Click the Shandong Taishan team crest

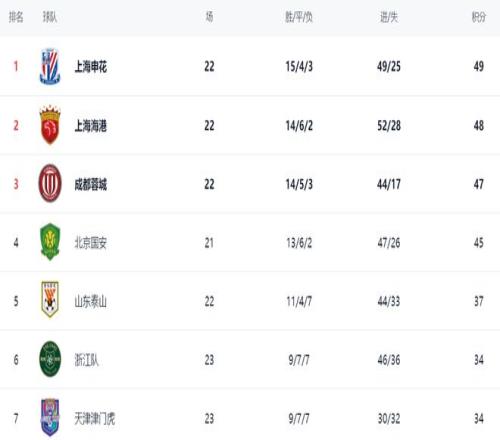(50, 299)
